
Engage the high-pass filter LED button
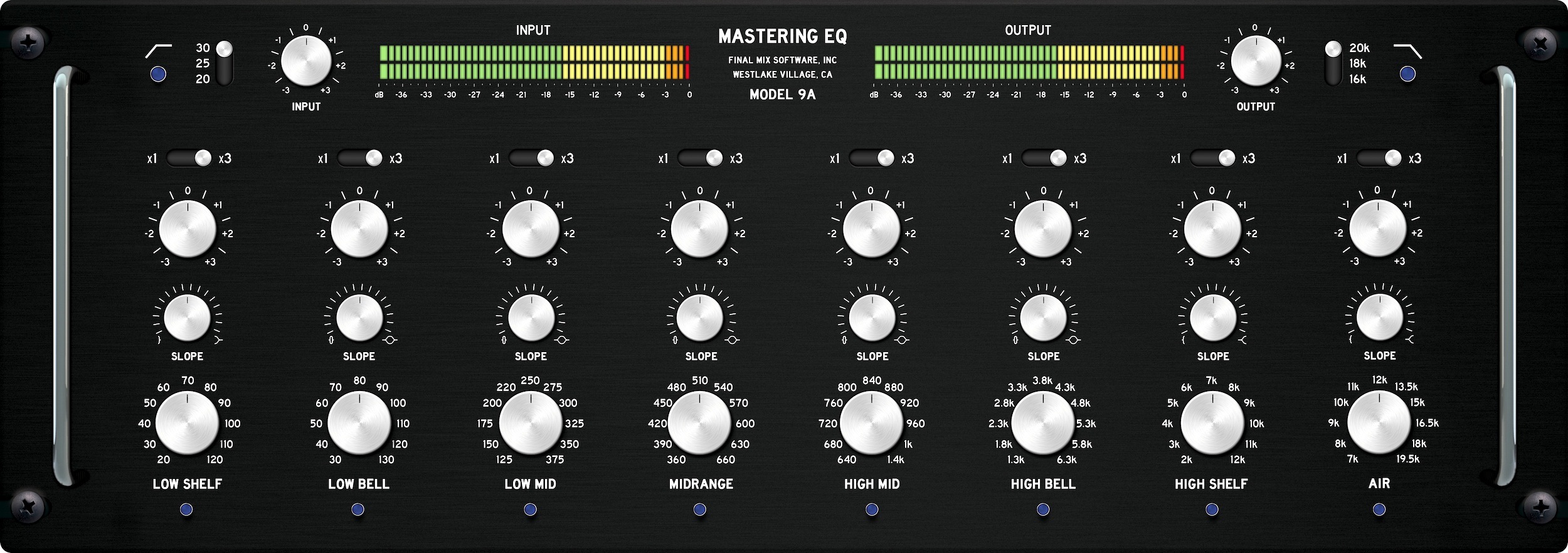click(x=159, y=75)
